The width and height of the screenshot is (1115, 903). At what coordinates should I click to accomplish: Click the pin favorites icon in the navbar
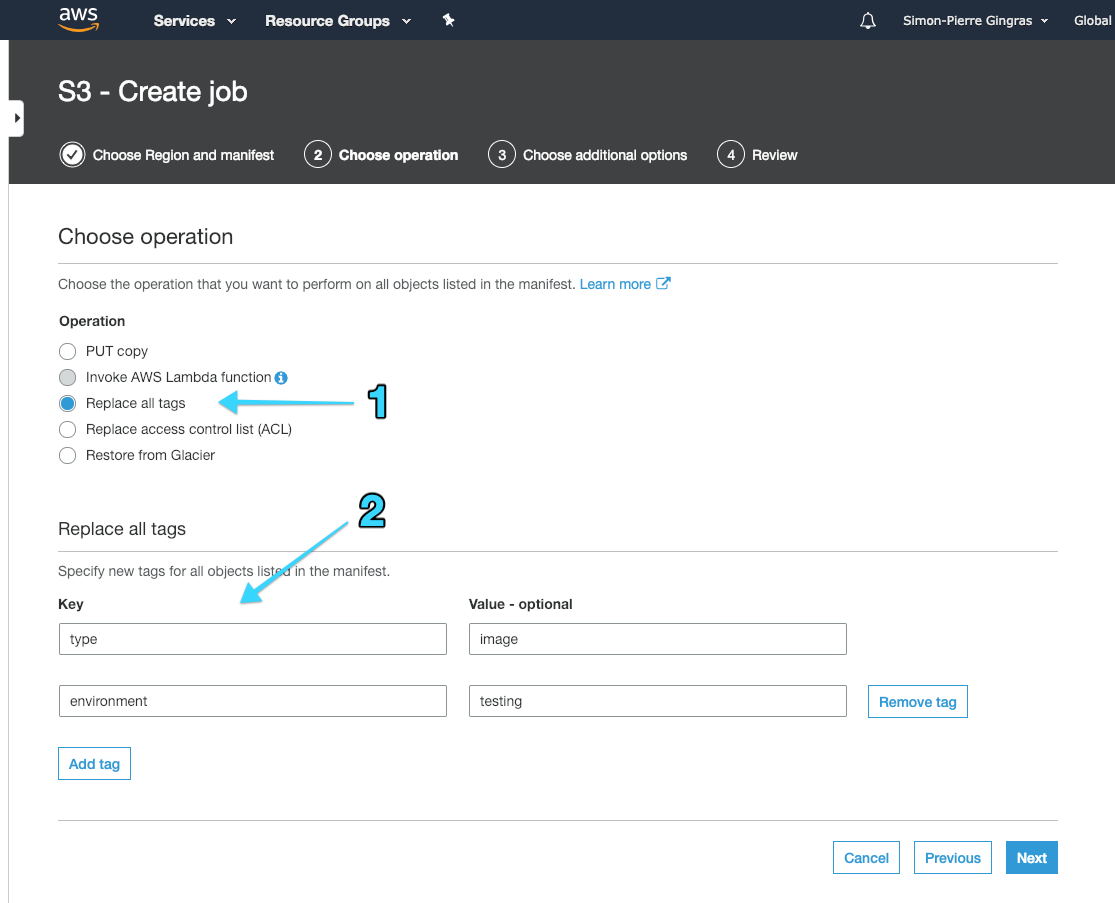(448, 20)
